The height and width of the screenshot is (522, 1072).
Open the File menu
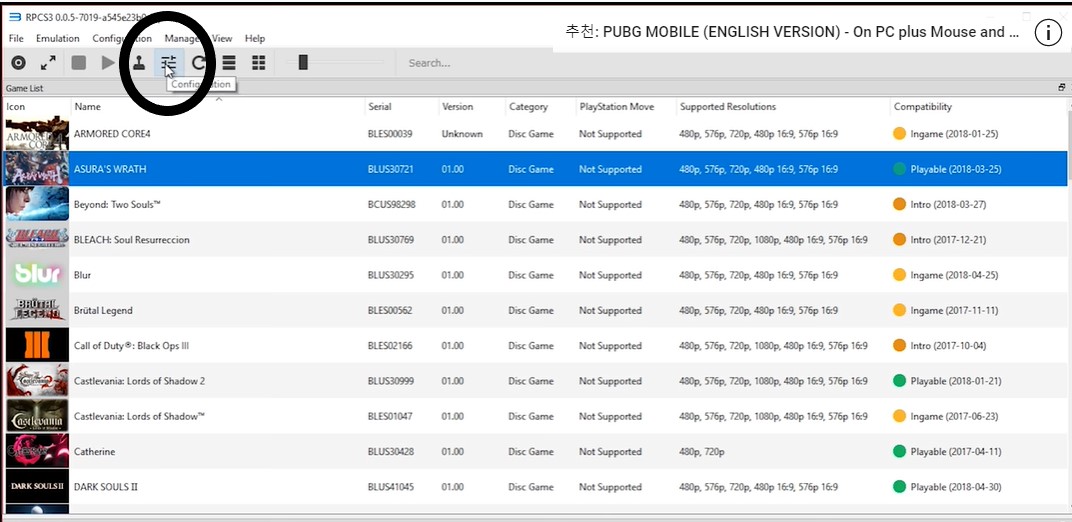tap(16, 38)
